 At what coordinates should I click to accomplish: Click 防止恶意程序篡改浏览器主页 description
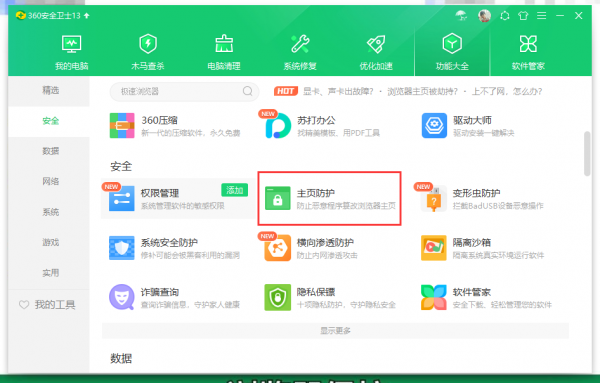pyautogui.click(x=346, y=206)
